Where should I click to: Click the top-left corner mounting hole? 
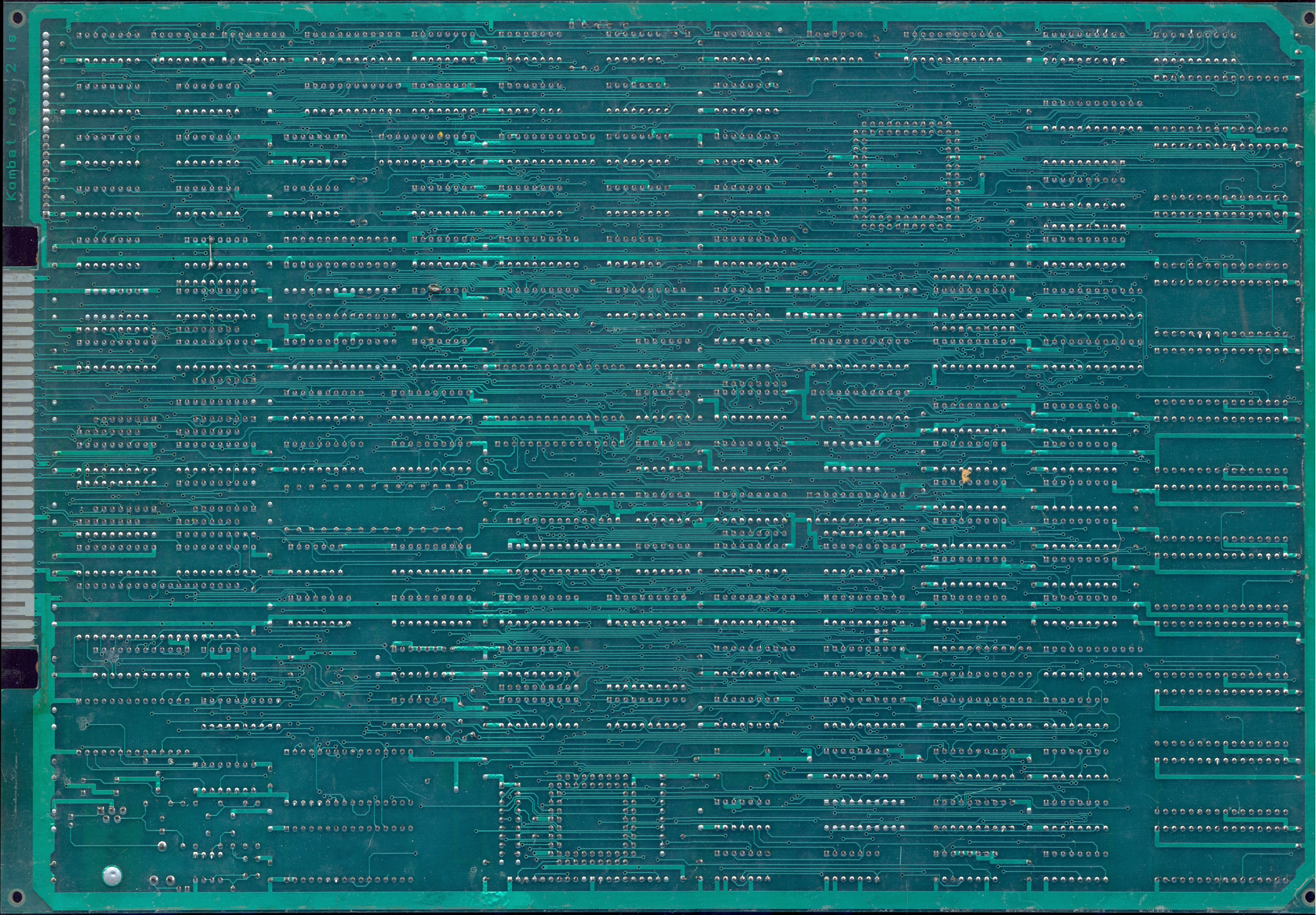[17, 18]
